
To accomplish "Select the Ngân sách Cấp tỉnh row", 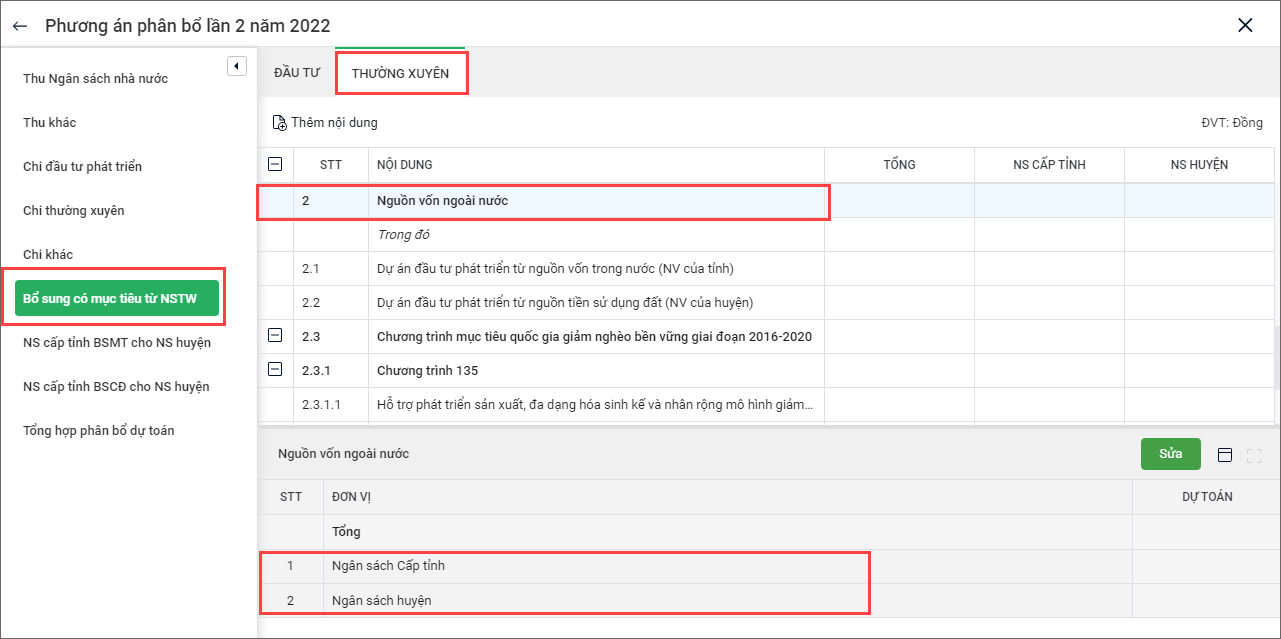I will (388, 566).
